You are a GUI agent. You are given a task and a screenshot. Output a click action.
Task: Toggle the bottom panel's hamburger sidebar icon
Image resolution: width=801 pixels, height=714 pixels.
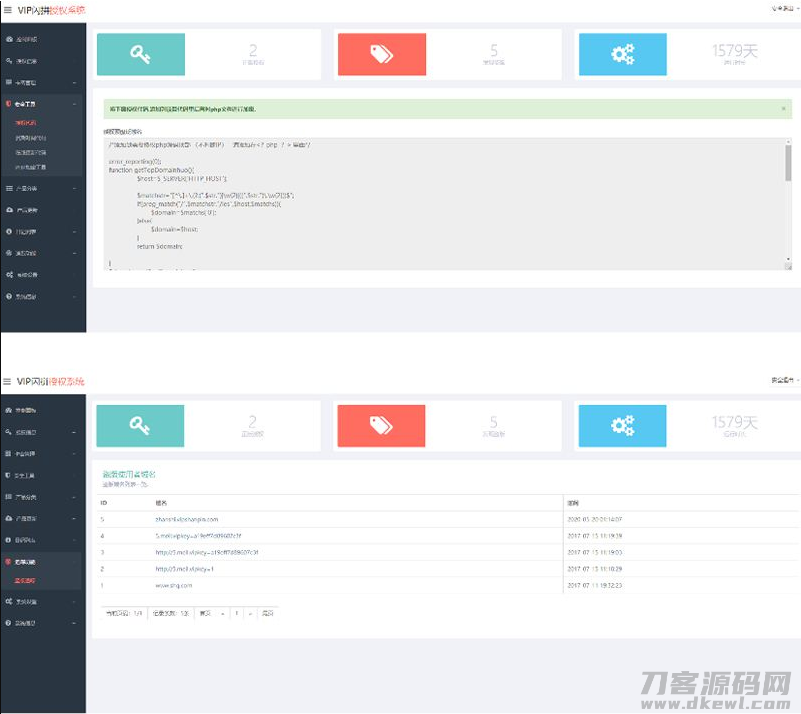click(8, 381)
